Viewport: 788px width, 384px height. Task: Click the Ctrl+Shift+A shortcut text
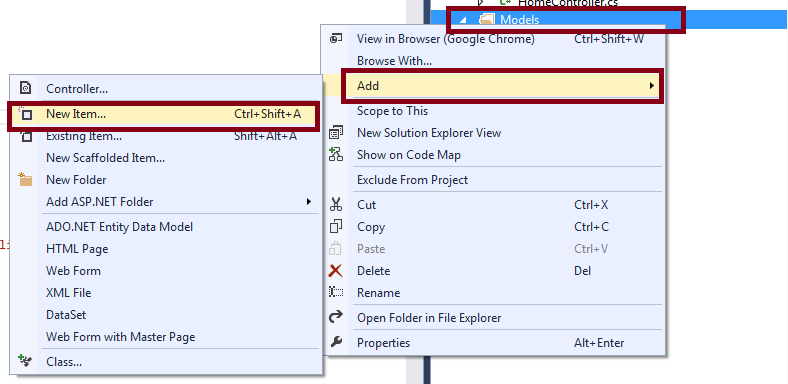point(267,114)
